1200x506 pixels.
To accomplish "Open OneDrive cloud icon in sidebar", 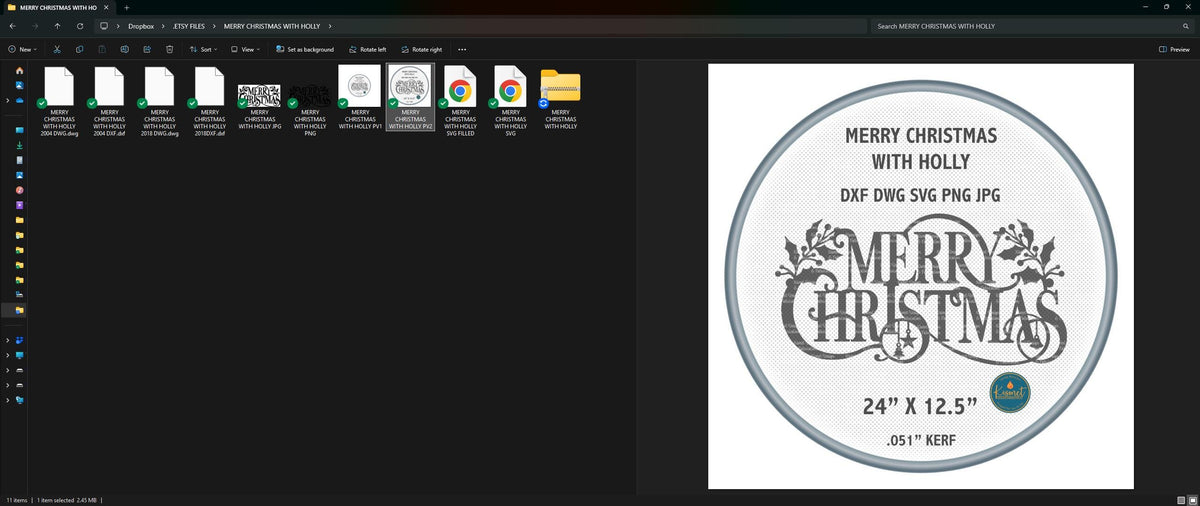I will point(19,100).
